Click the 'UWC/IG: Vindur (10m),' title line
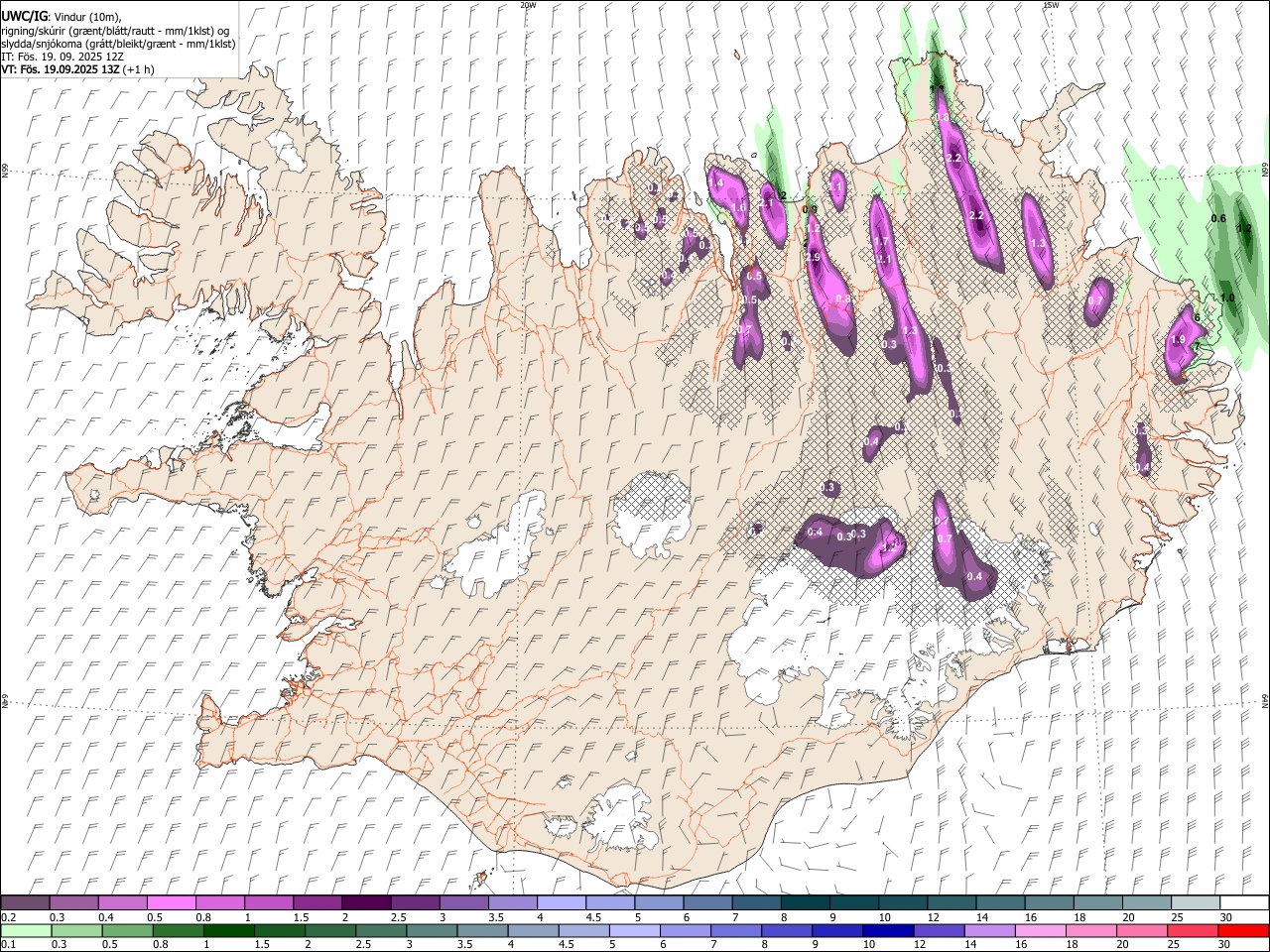 point(62,16)
